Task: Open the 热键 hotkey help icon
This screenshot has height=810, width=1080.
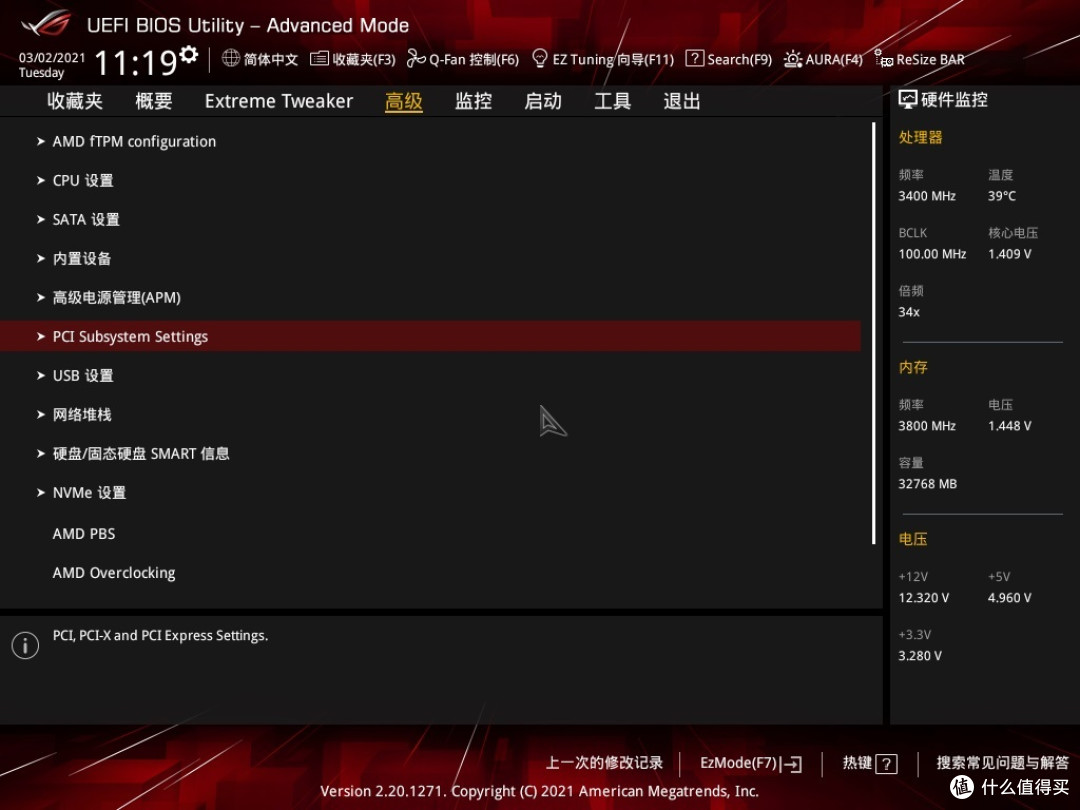Action: pyautogui.click(x=869, y=763)
